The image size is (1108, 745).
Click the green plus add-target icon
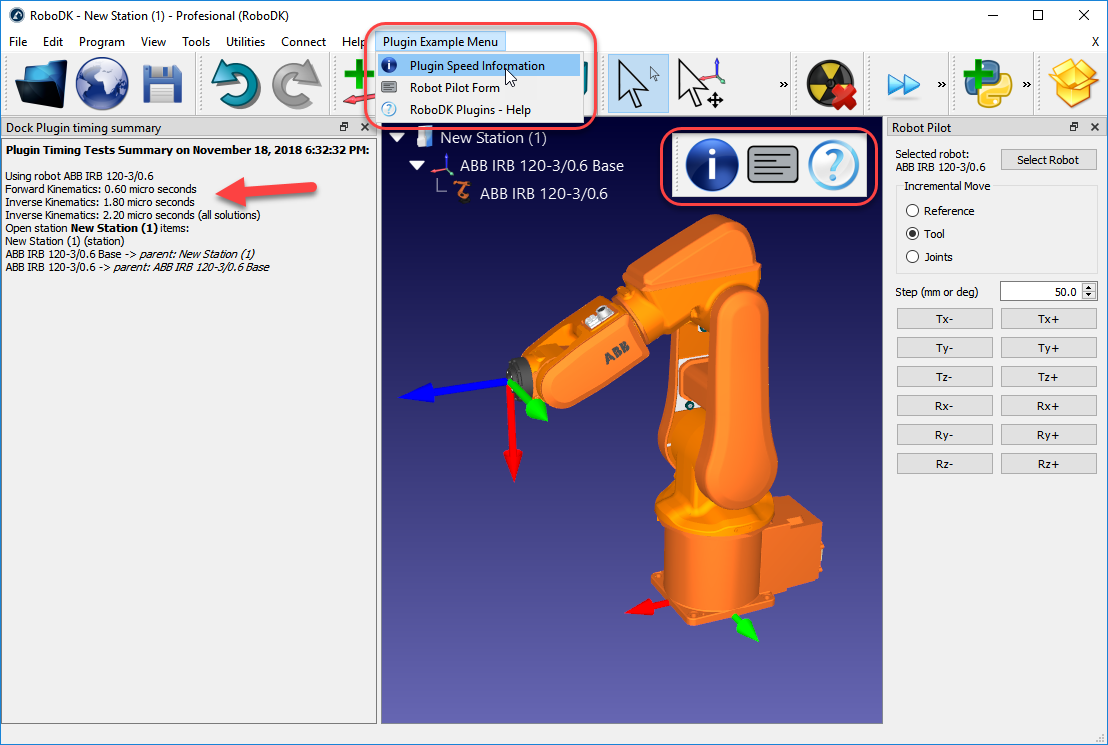358,82
